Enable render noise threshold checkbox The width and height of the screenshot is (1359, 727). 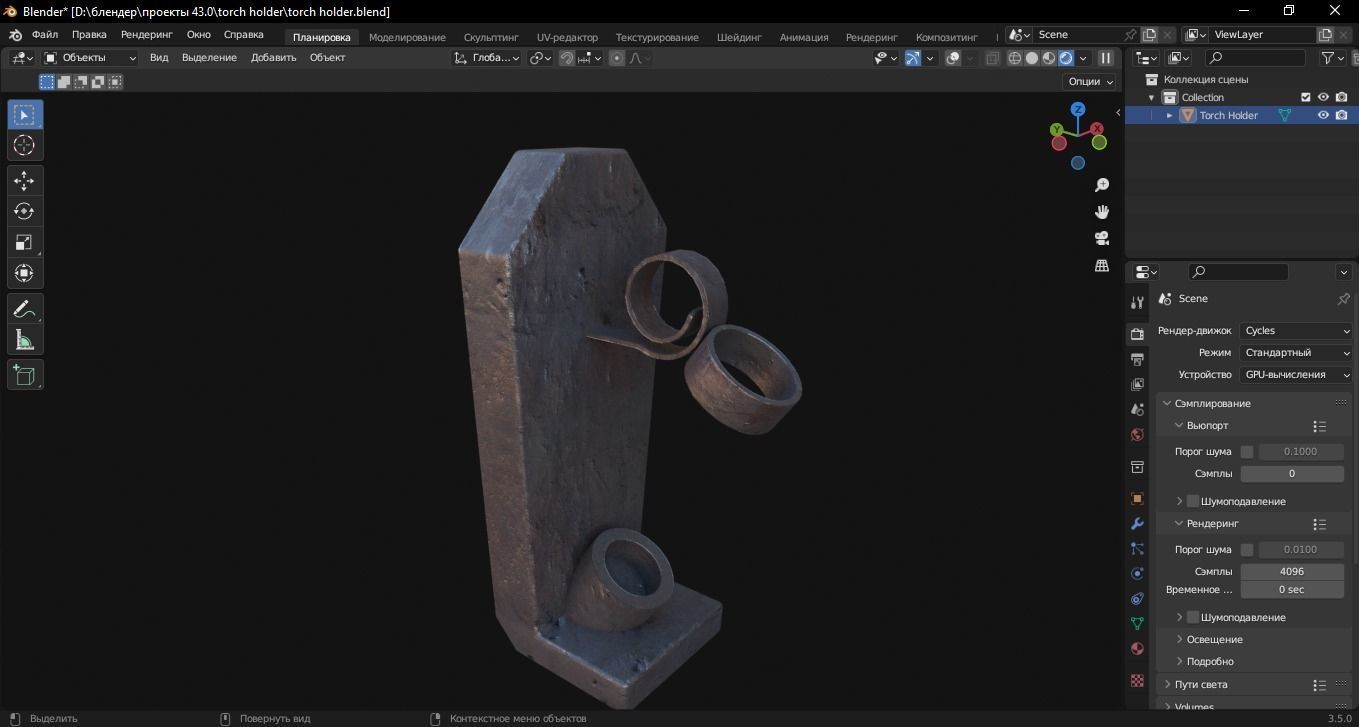(x=1247, y=550)
